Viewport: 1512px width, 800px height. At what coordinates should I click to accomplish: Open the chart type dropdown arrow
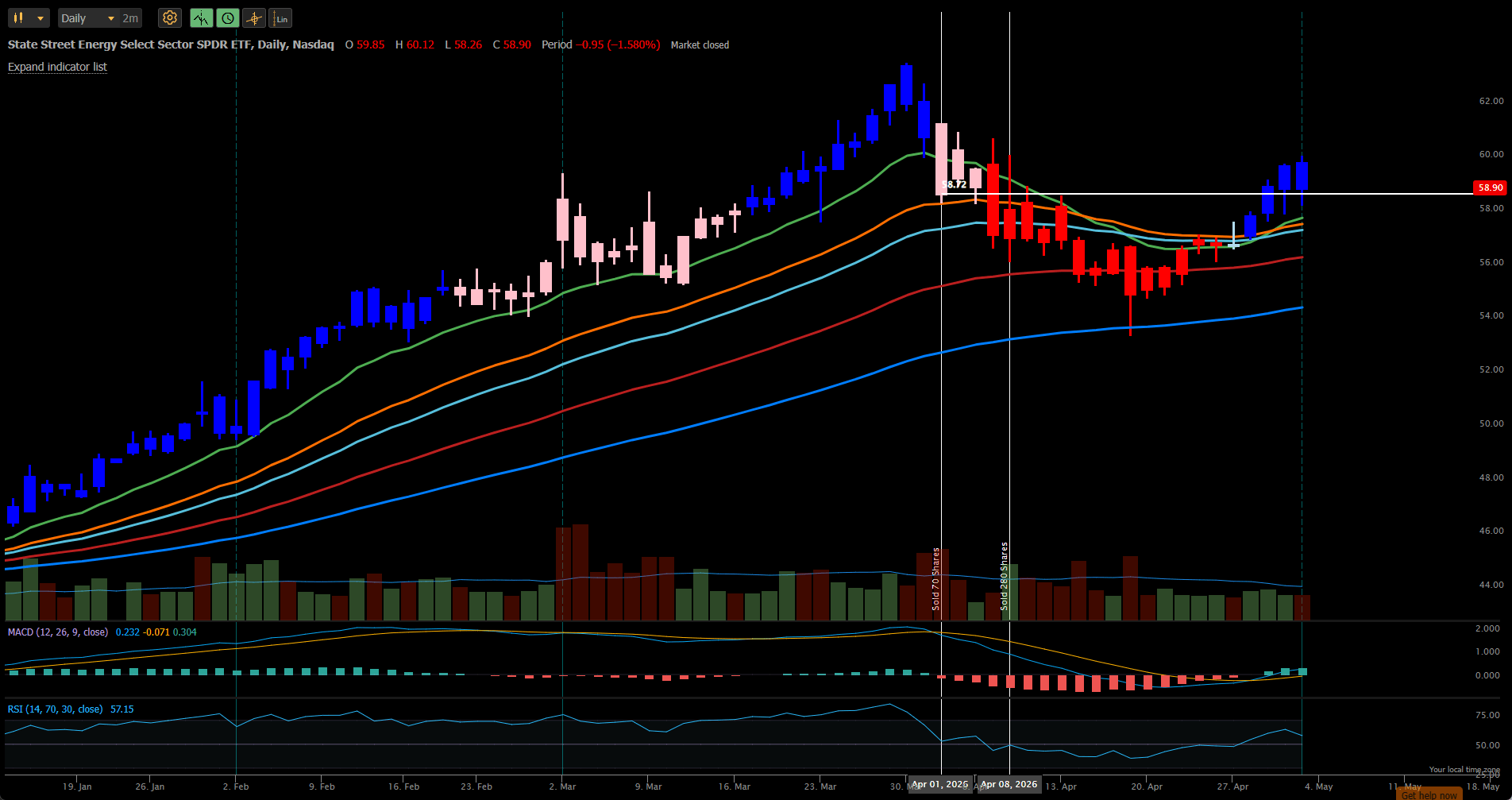40,18
